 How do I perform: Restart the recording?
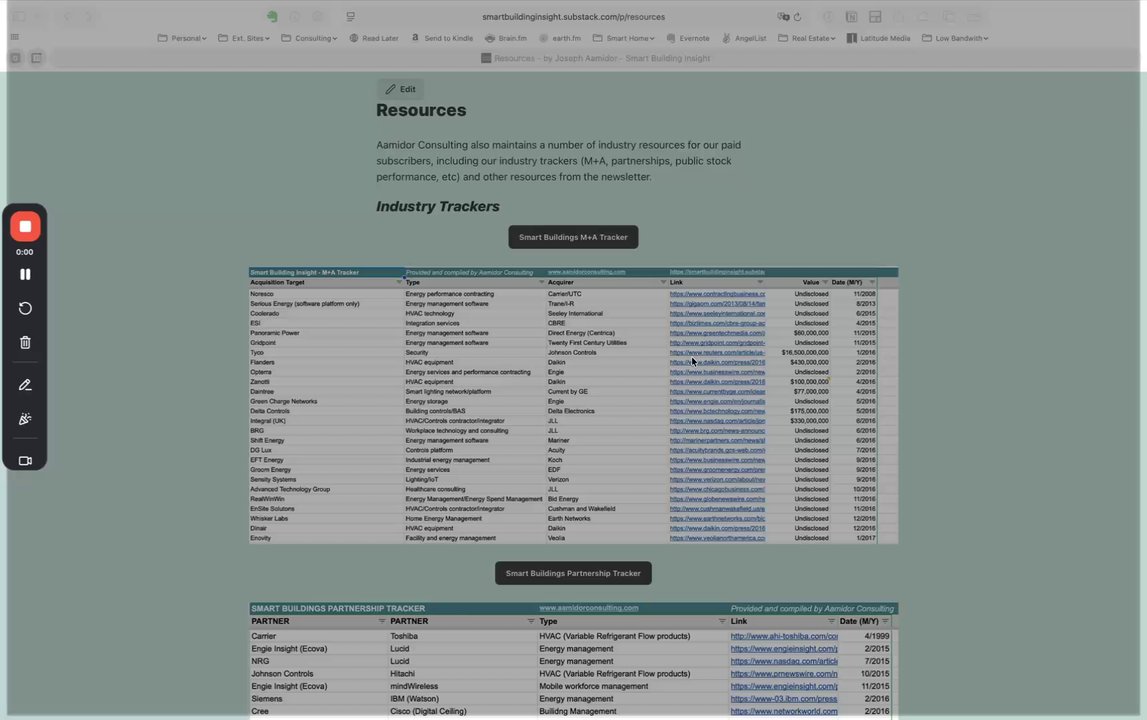25,308
